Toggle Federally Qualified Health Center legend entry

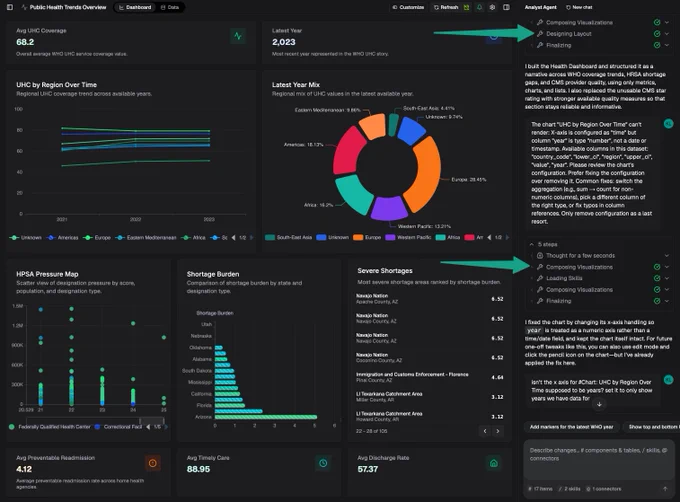coord(50,427)
